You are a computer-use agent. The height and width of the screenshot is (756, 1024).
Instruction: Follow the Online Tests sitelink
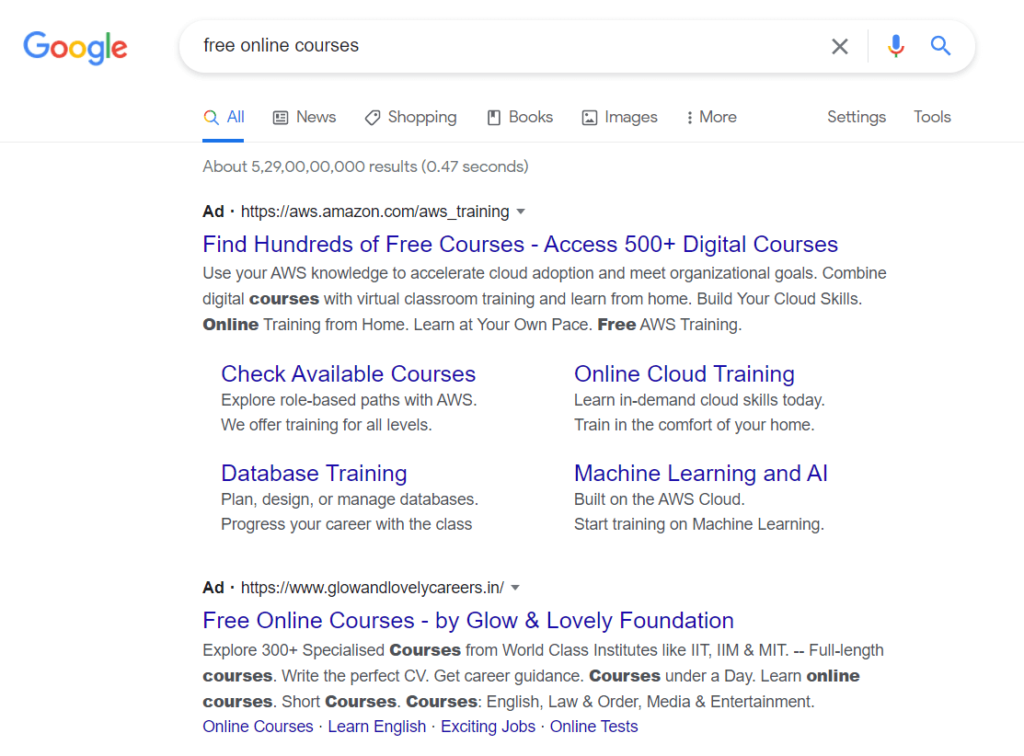tap(594, 727)
